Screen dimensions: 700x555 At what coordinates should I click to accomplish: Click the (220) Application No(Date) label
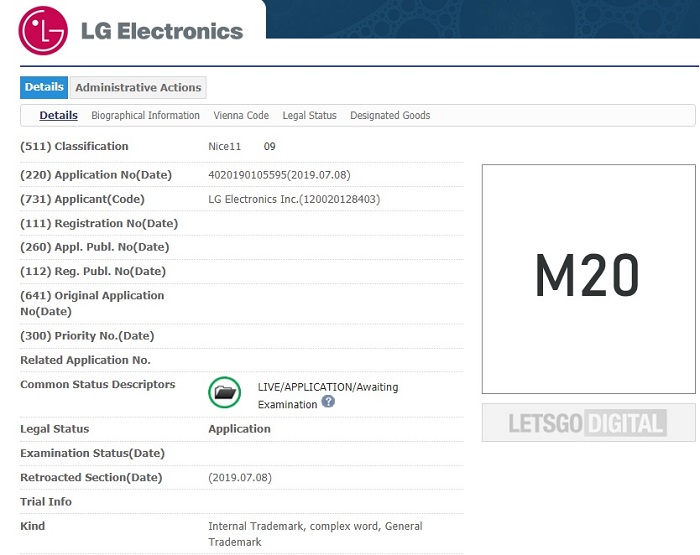click(x=96, y=175)
